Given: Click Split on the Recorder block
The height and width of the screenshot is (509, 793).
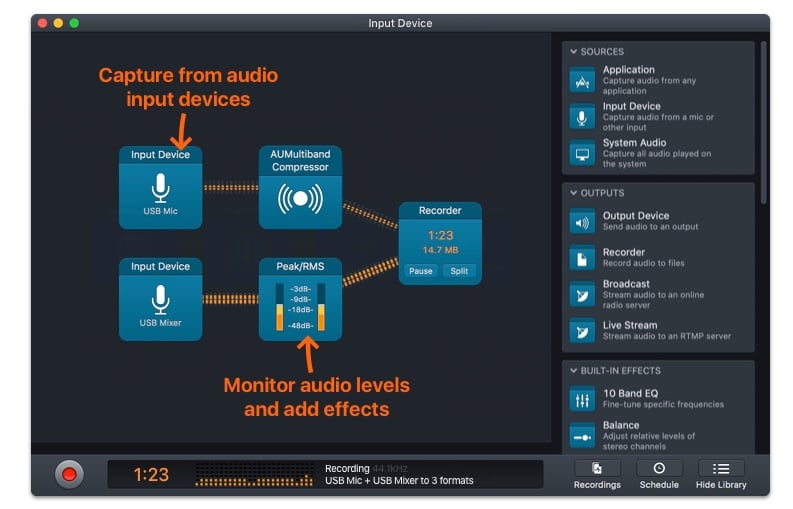Looking at the screenshot, I should (x=459, y=271).
